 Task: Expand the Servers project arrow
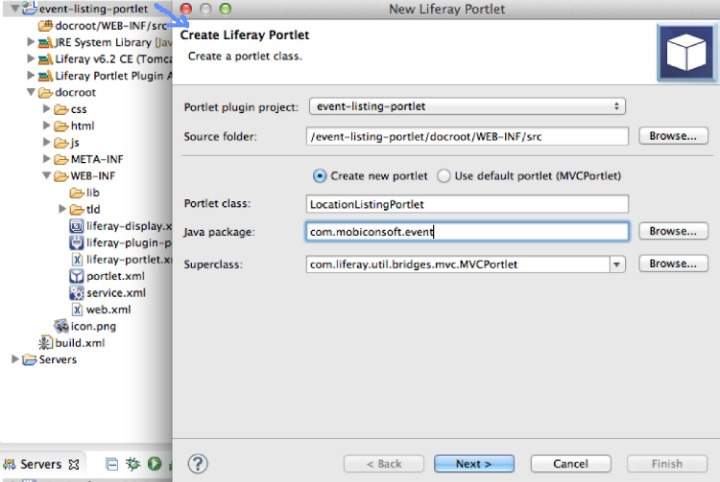[15, 359]
